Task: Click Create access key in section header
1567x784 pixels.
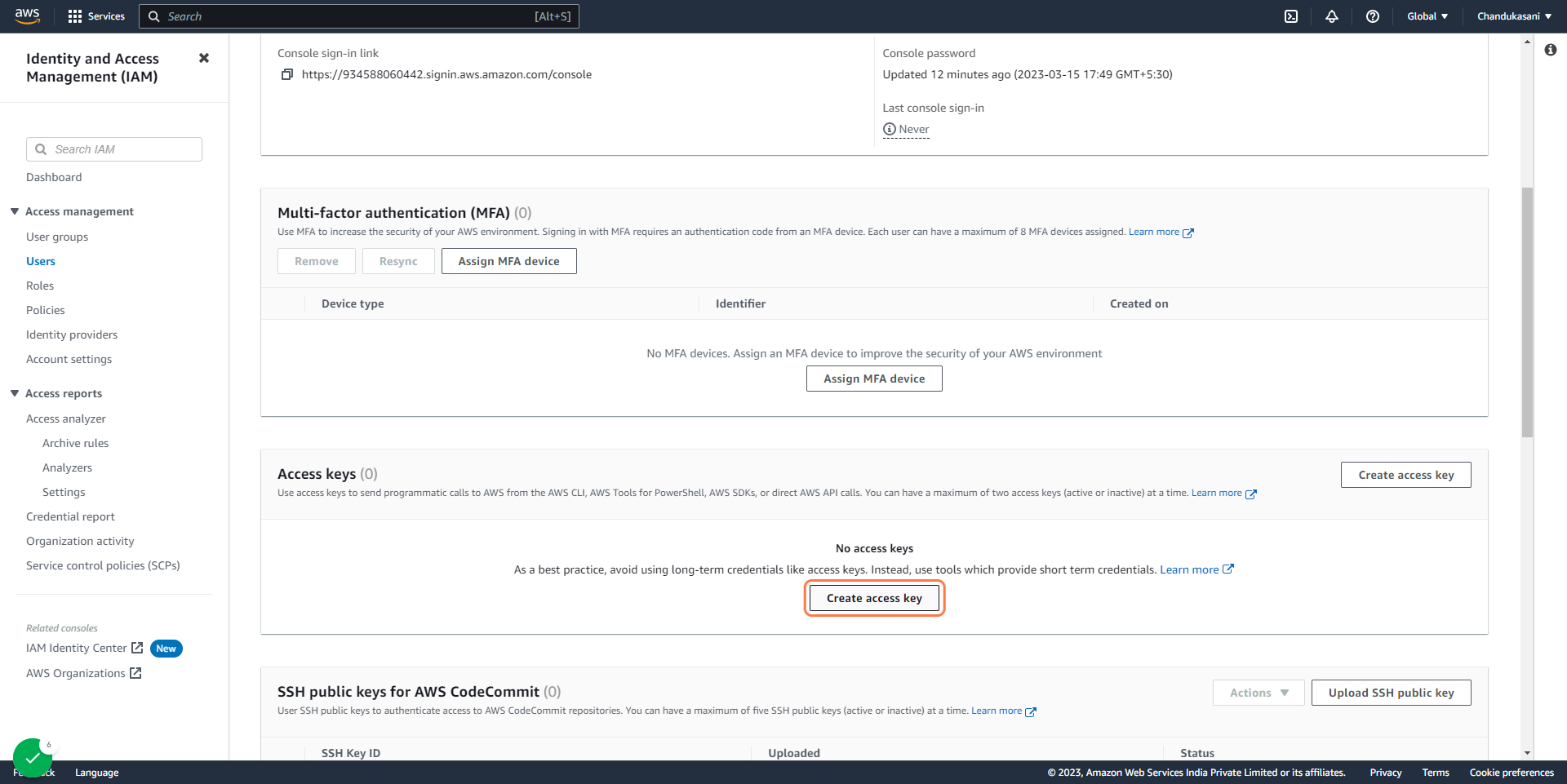Action: coord(1406,475)
